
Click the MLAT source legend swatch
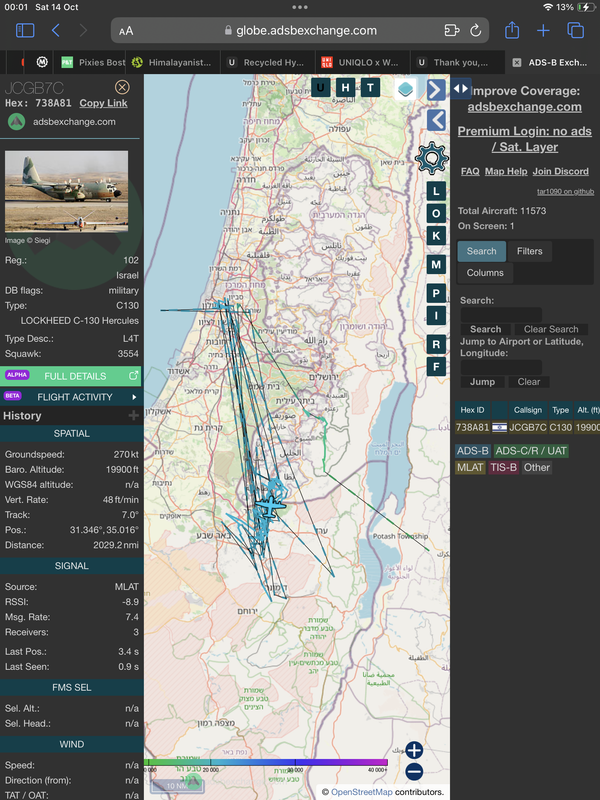(470, 467)
